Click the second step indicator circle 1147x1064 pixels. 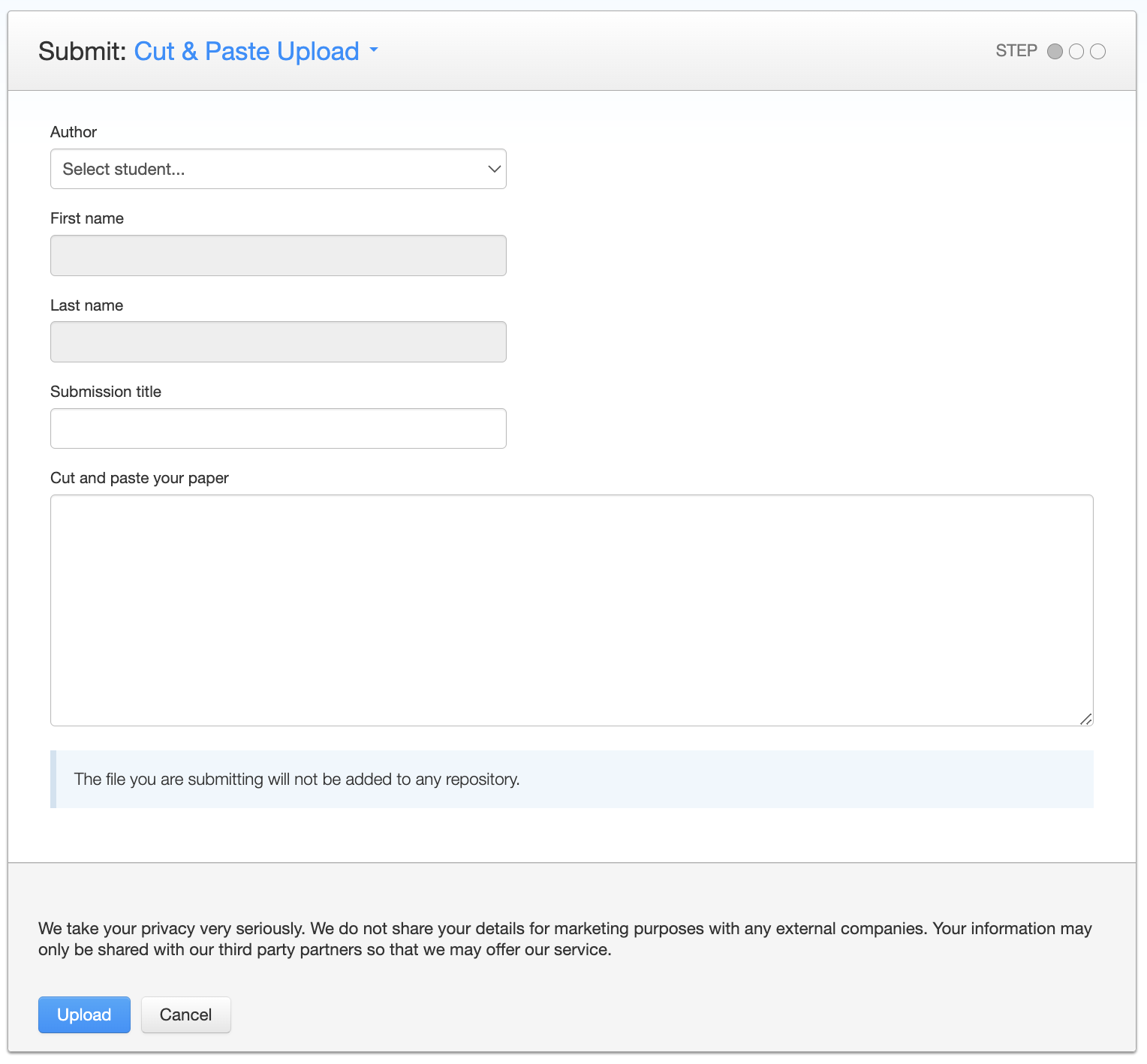click(1076, 51)
